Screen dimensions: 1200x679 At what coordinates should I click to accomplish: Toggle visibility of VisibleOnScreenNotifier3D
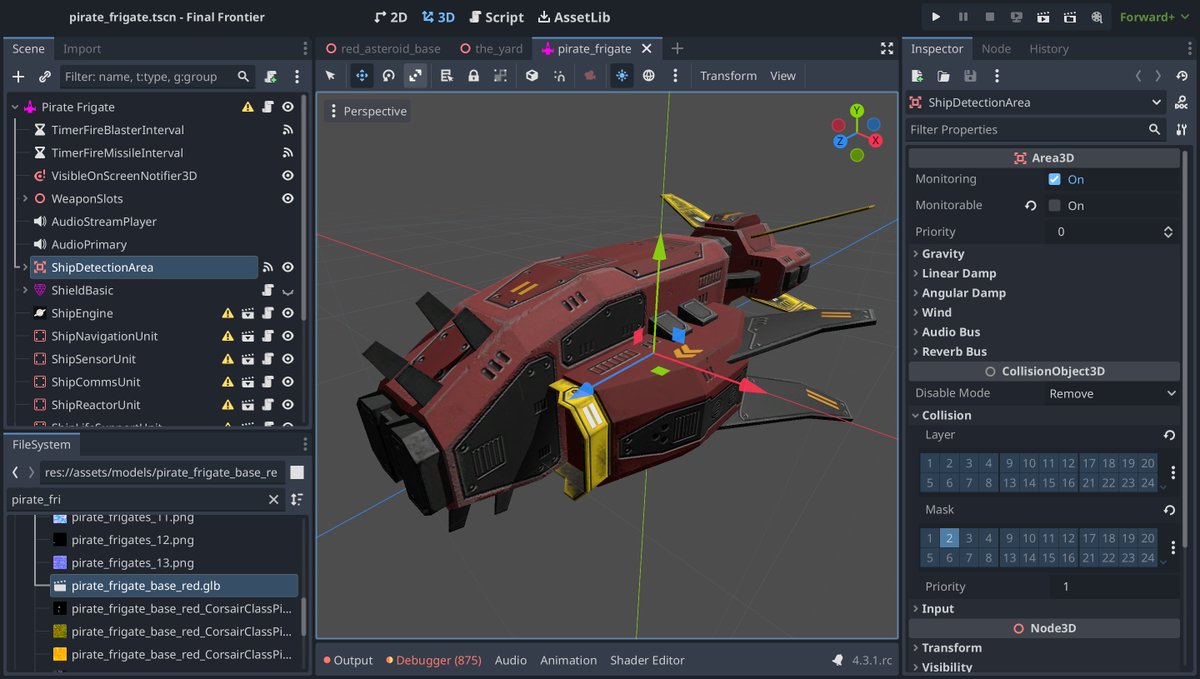(288, 176)
